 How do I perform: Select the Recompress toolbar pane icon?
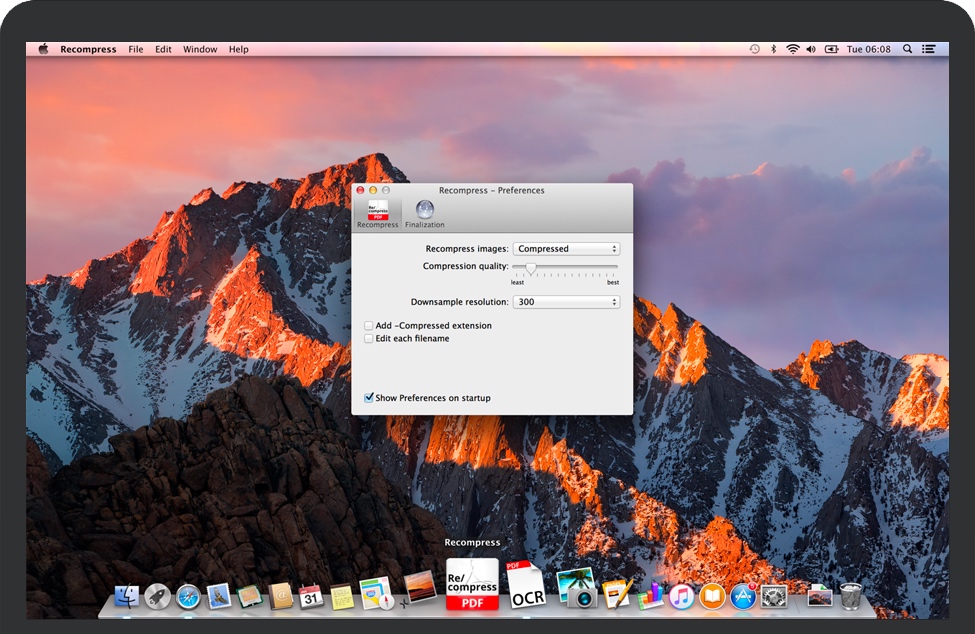coord(378,214)
